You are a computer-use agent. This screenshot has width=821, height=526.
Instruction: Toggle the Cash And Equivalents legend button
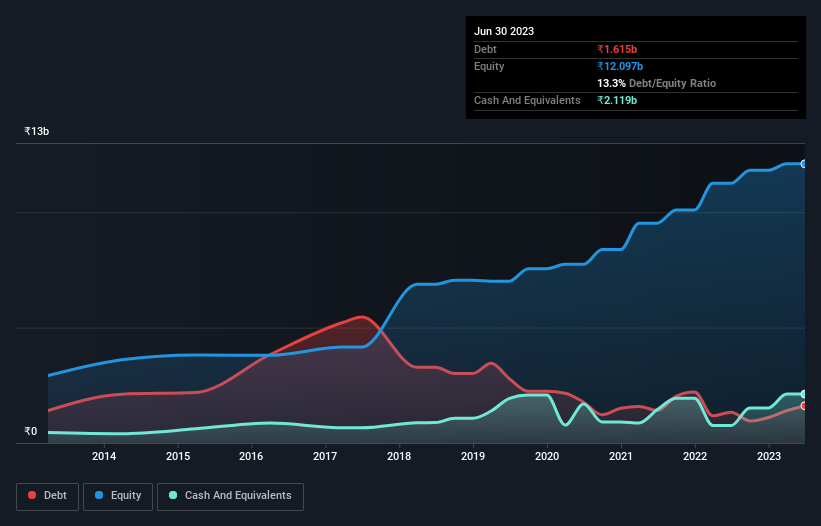pyautogui.click(x=230, y=496)
